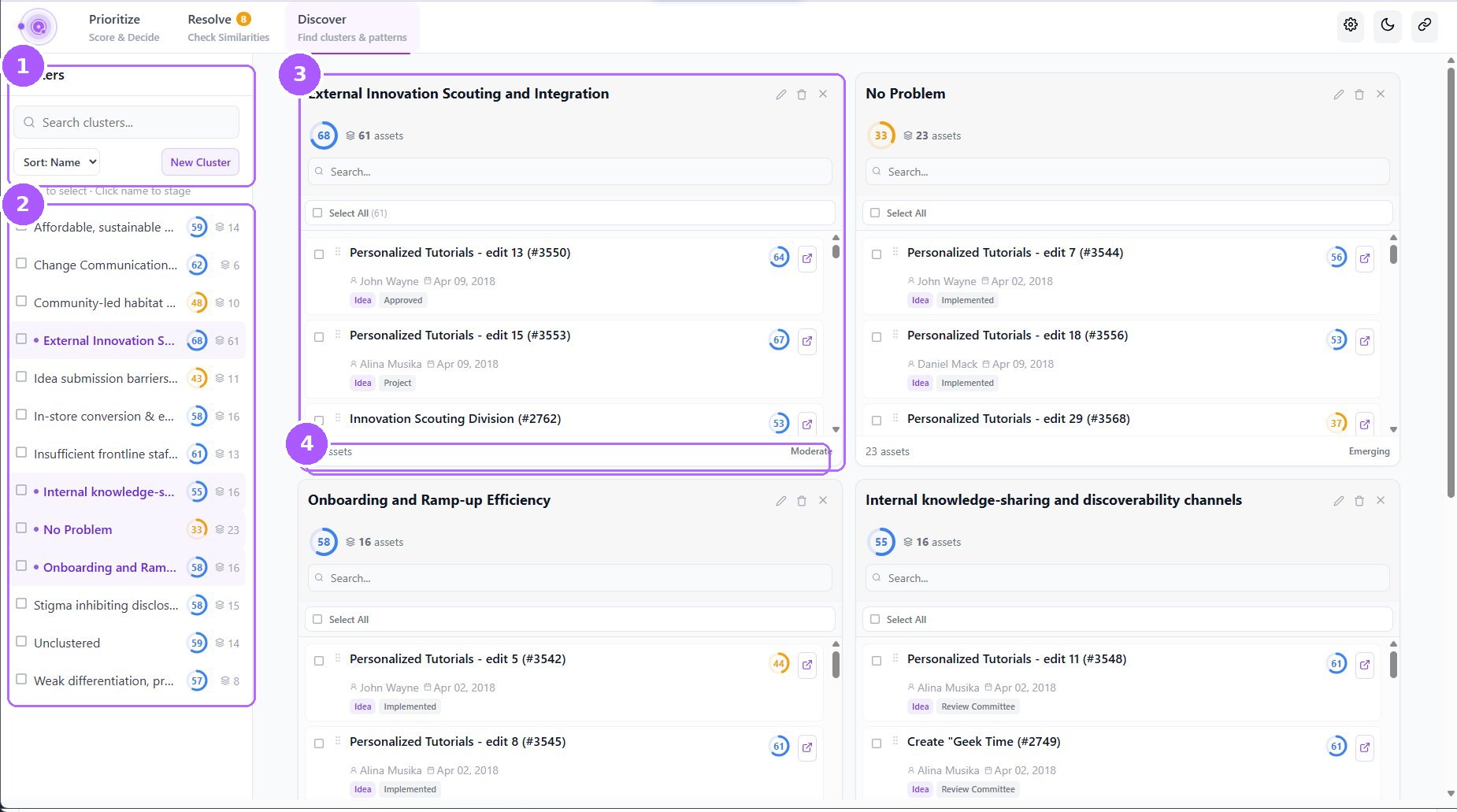1457x812 pixels.
Task: Click Search field in Internal knowledge-sharing card
Action: click(1127, 578)
